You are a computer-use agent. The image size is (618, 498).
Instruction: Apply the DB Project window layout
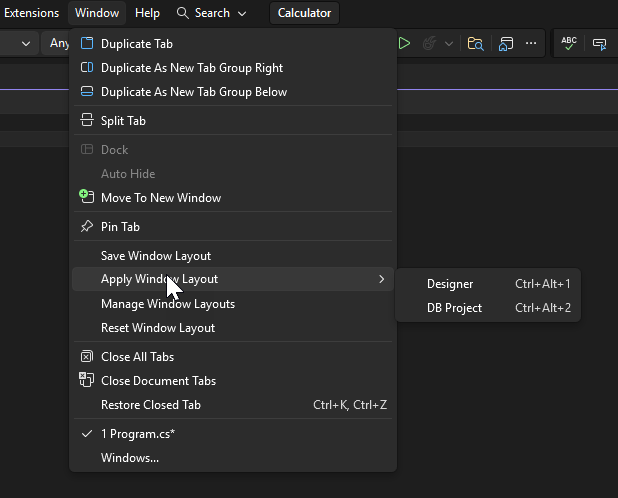[x=454, y=308]
